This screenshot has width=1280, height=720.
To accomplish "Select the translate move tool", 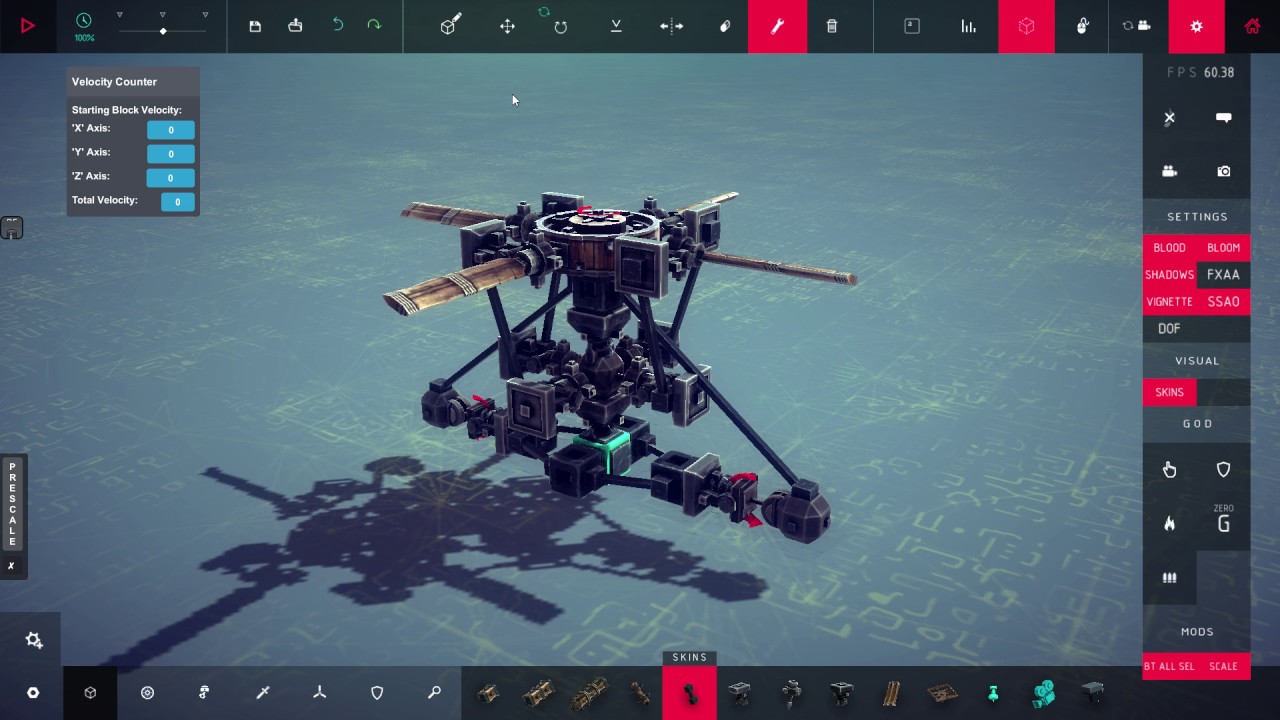I will pyautogui.click(x=508, y=26).
